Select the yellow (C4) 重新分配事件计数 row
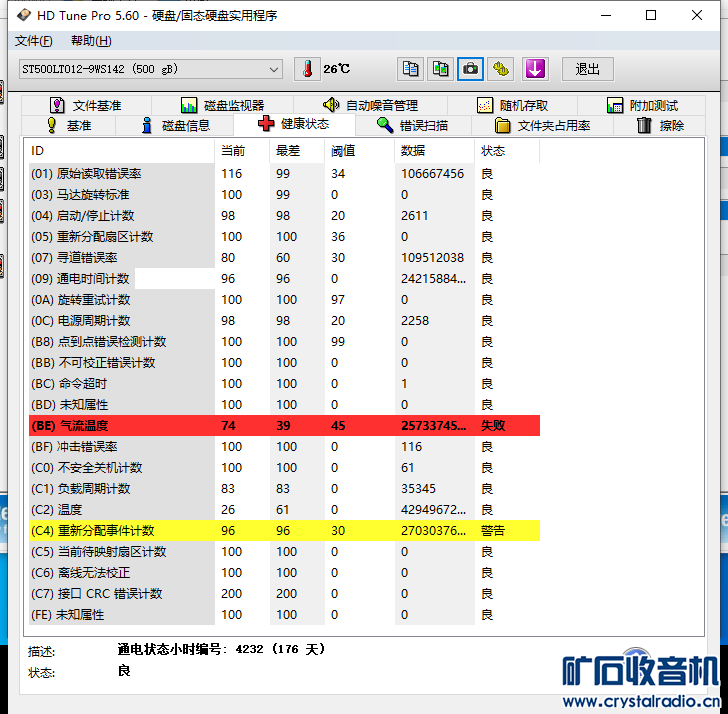728x714 pixels. 284,531
